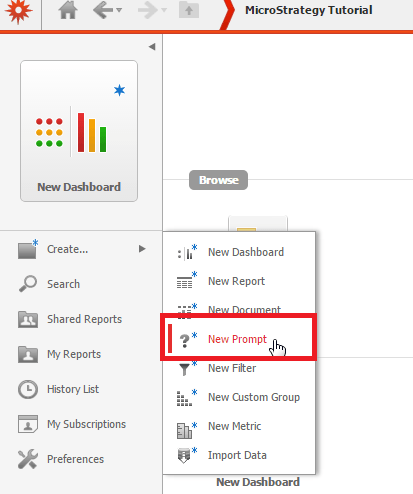
Task: Expand the Create... submenu arrow
Action: (x=142, y=249)
